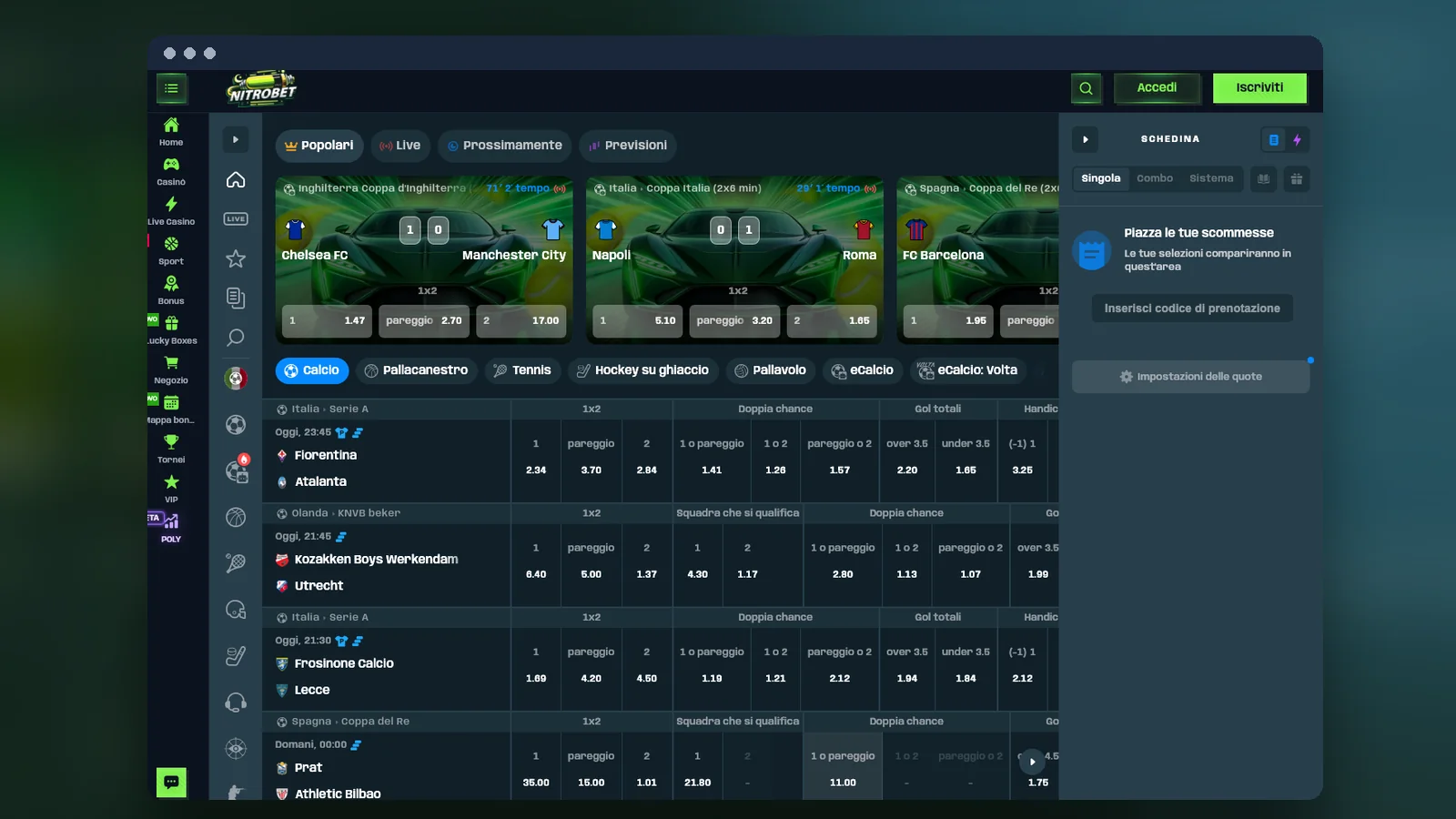1456x819 pixels.
Task: Open the Bonus section
Action: (x=171, y=290)
